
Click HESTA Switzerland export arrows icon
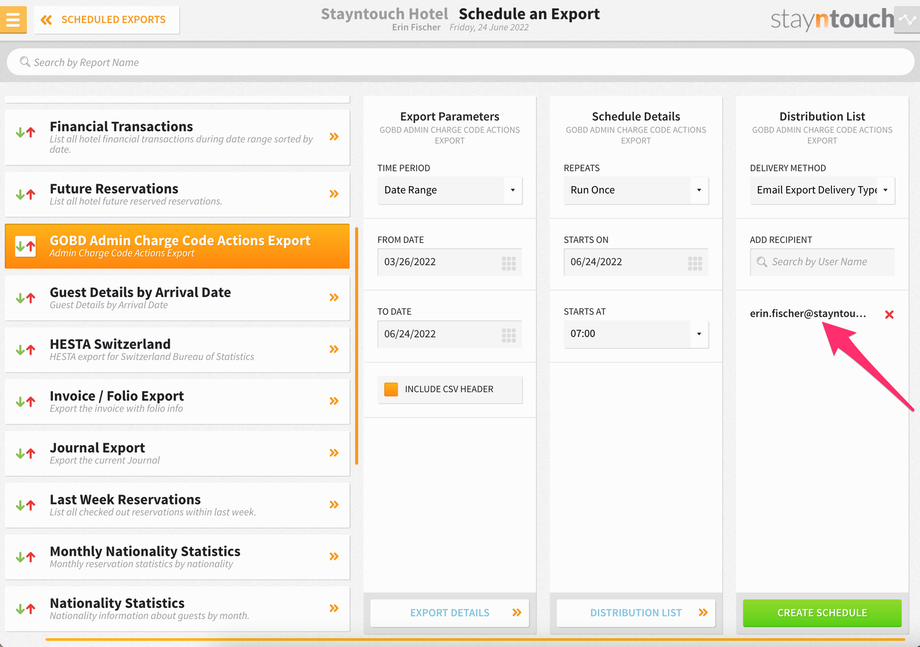25,350
